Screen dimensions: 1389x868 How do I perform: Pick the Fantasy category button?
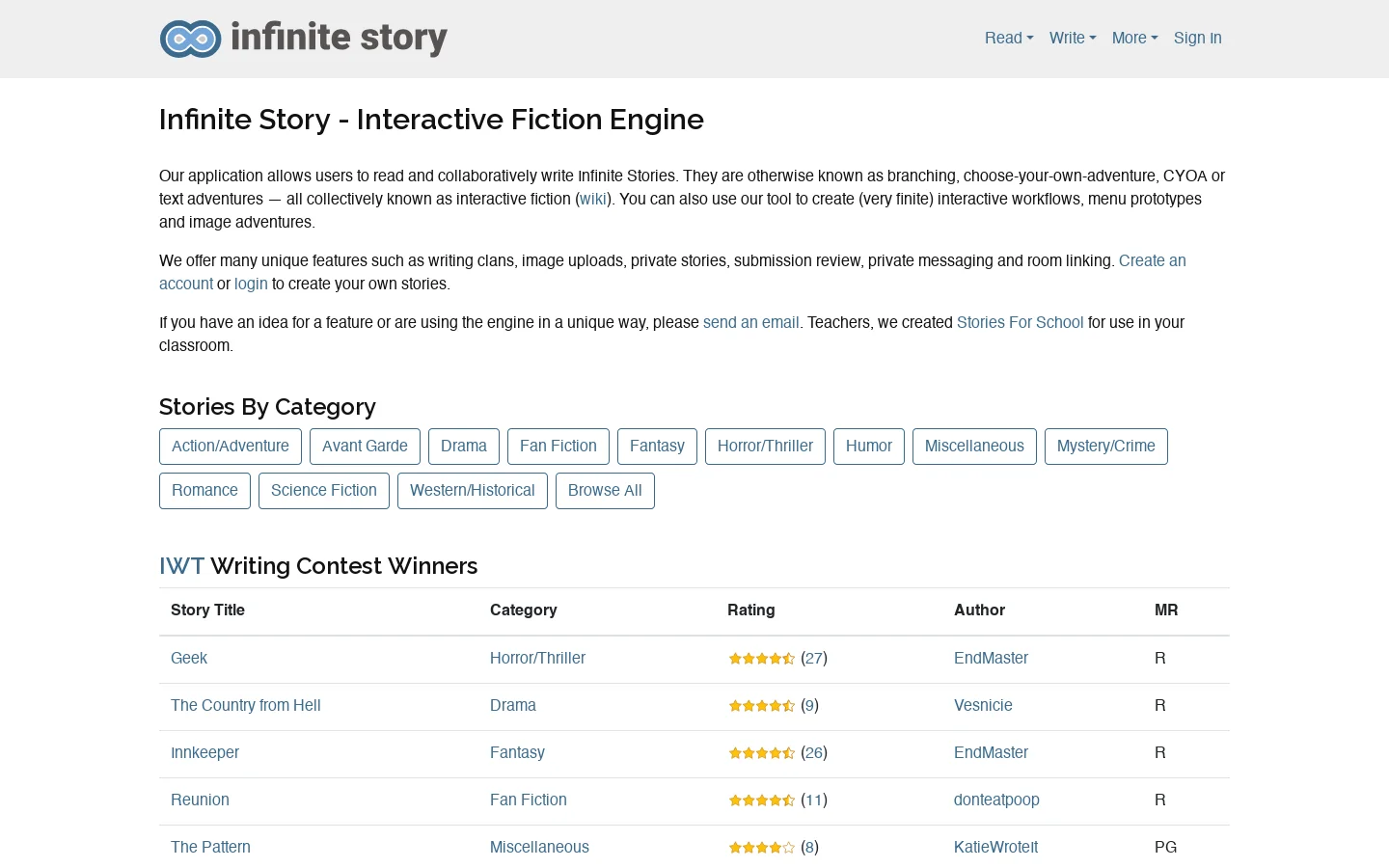(x=657, y=447)
